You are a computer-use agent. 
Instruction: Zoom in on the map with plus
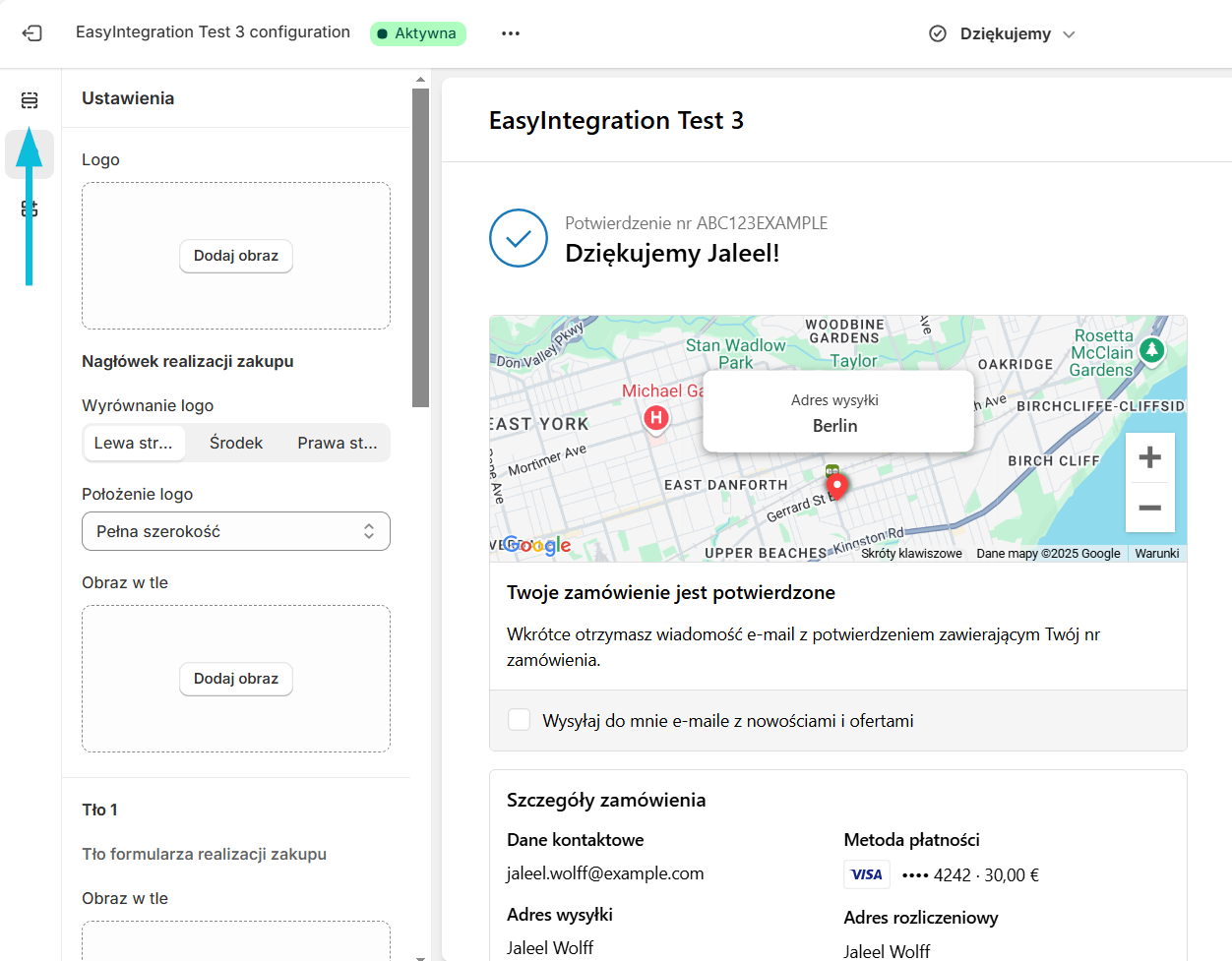pyautogui.click(x=1149, y=457)
